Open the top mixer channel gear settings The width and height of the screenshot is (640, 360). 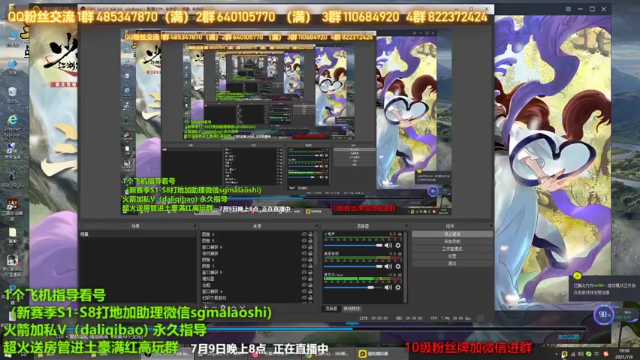(398, 245)
